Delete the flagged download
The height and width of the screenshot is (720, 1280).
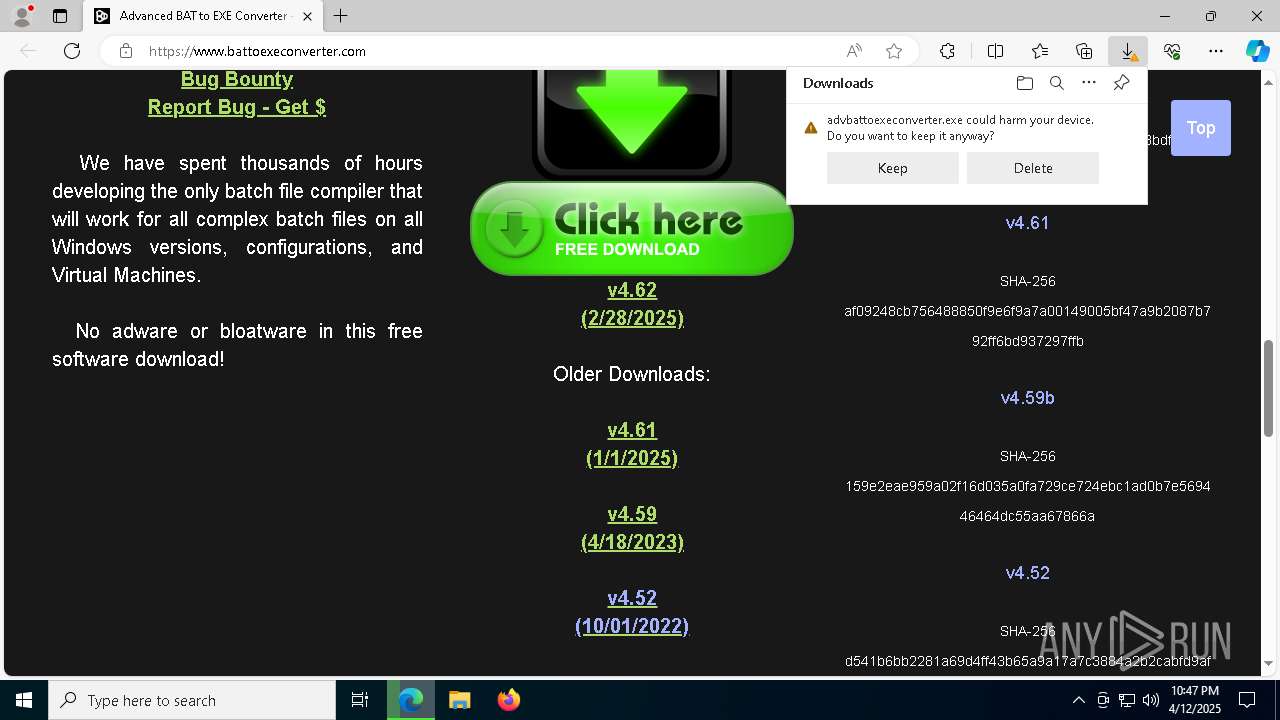1033,168
